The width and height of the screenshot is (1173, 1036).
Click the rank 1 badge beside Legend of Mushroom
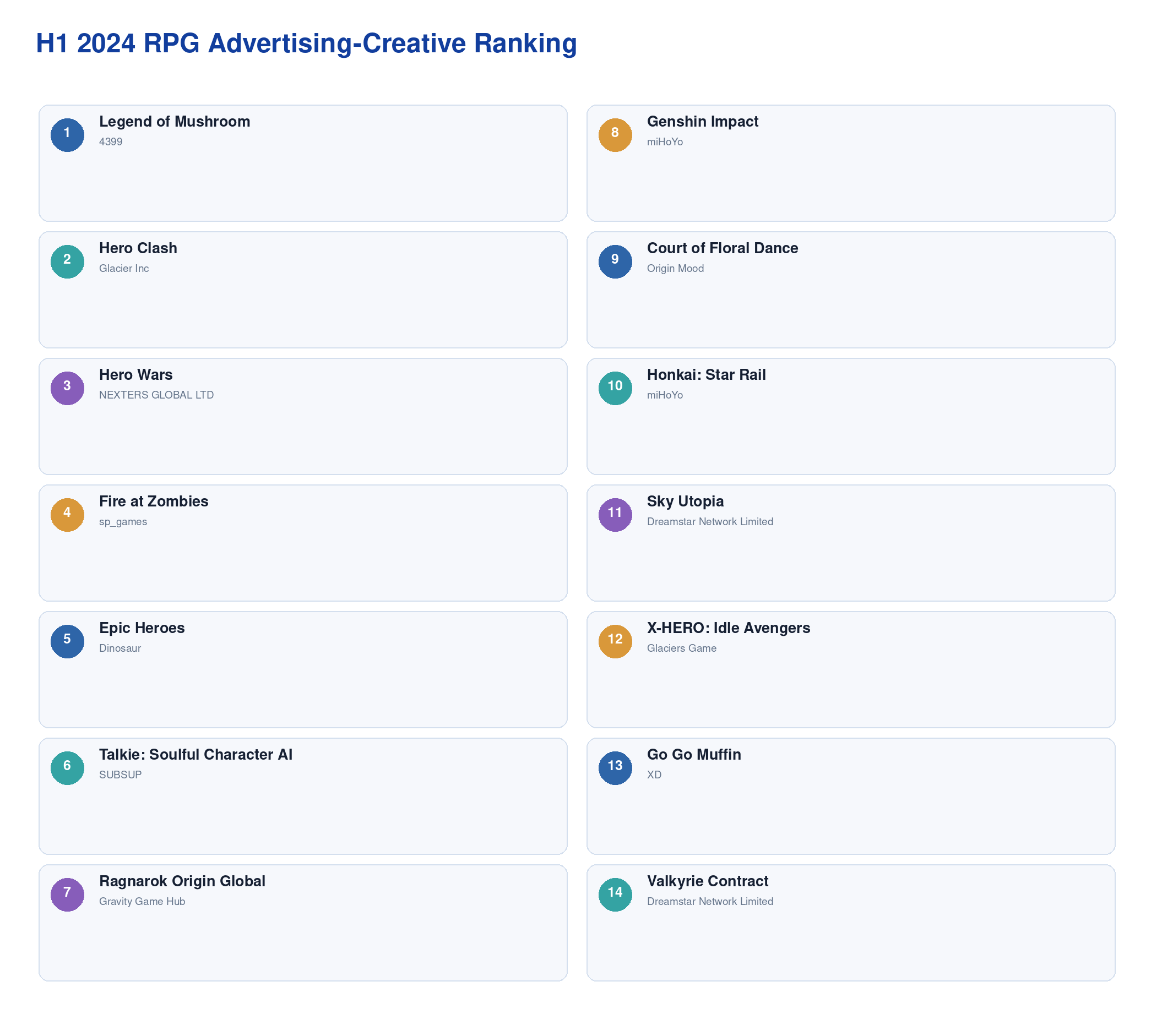[68, 135]
